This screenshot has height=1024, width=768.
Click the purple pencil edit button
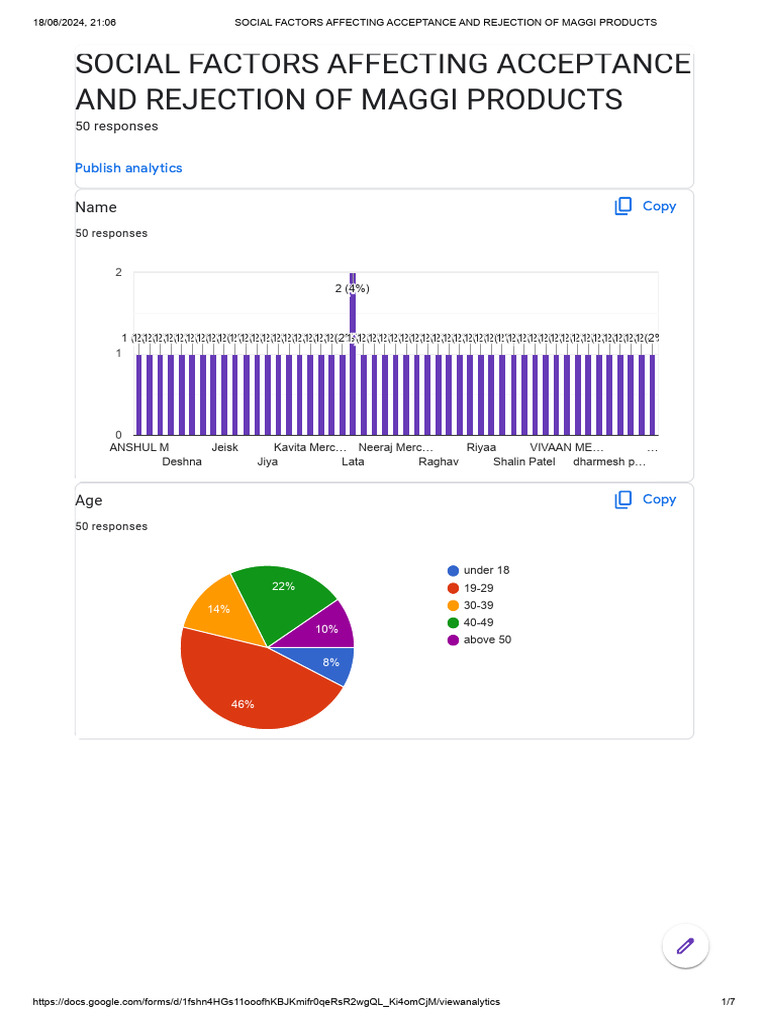click(x=685, y=945)
